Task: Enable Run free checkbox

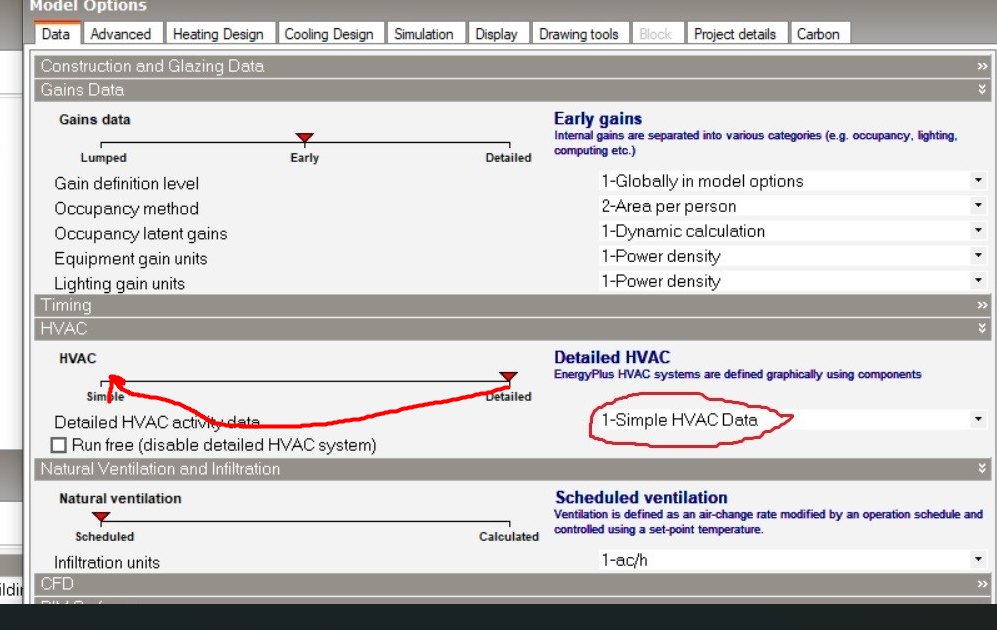Action: tap(58, 445)
